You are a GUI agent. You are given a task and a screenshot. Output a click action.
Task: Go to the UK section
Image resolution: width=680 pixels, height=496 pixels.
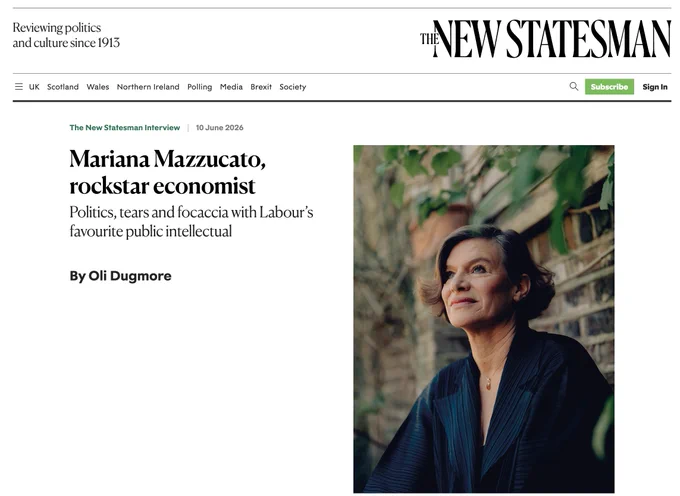(x=34, y=87)
